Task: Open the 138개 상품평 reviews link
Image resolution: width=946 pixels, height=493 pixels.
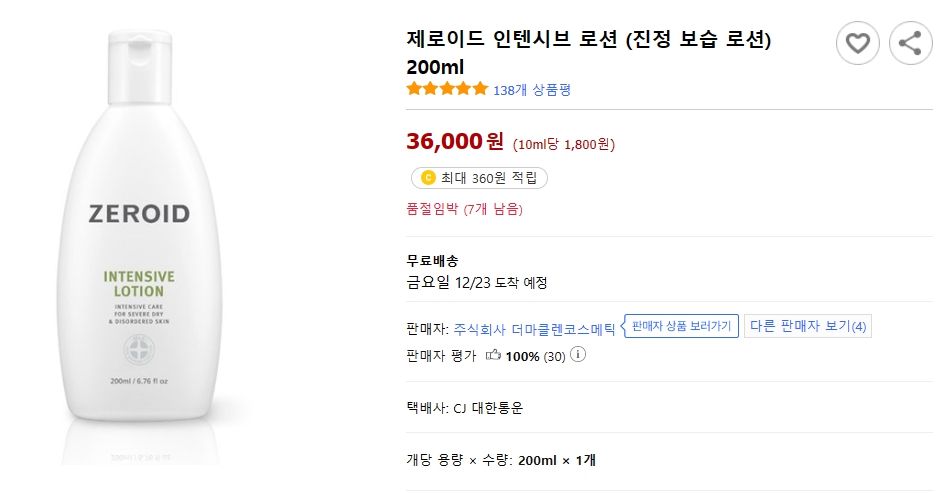Action: pos(532,90)
